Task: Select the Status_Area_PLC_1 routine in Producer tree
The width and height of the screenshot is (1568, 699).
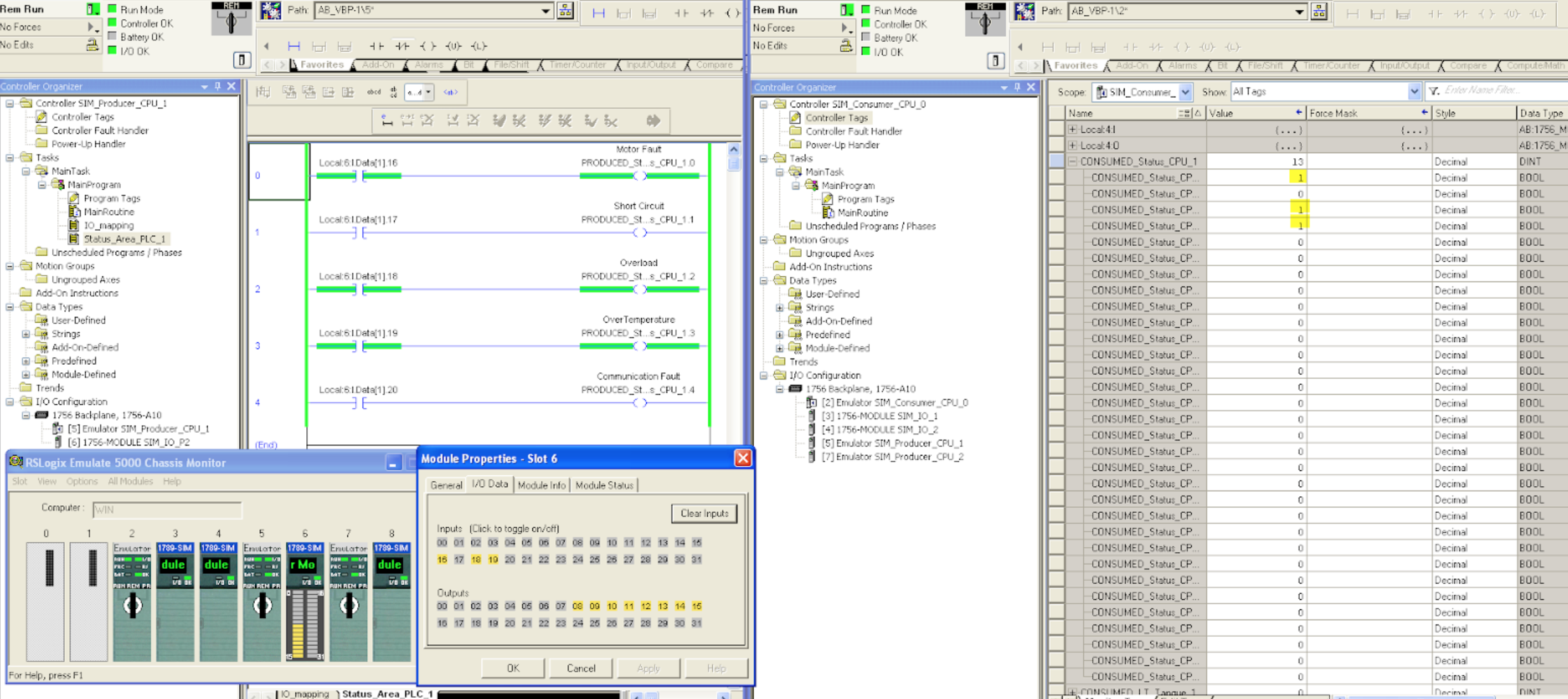Action: coord(125,239)
